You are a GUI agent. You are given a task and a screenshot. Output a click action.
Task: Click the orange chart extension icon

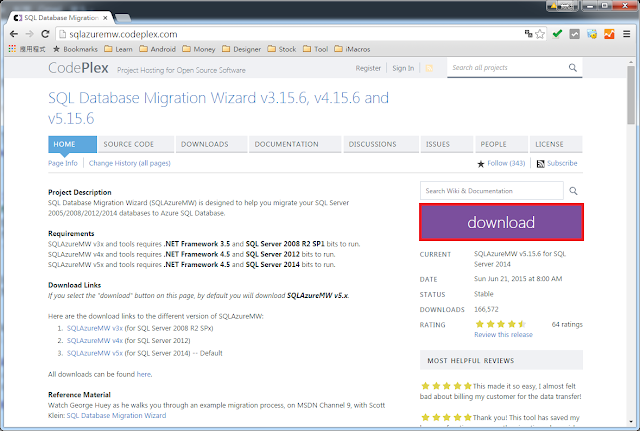(609, 34)
